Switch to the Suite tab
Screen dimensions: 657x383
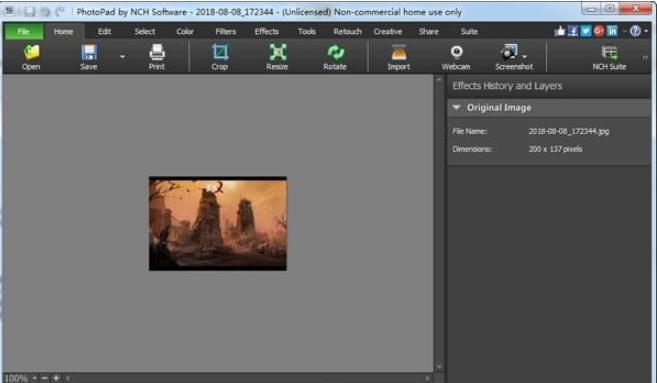pyautogui.click(x=469, y=31)
